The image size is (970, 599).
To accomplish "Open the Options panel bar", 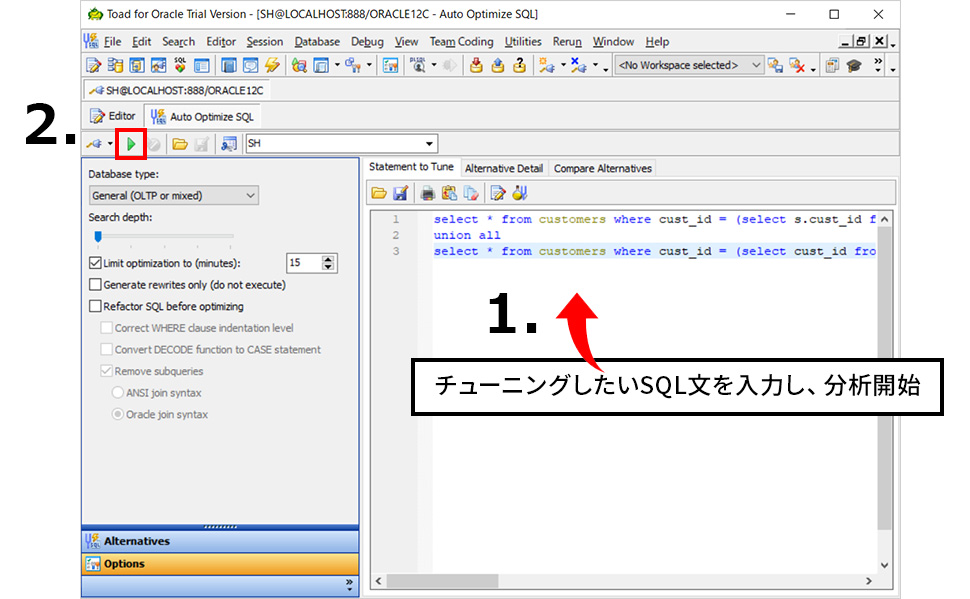I will pyautogui.click(x=220, y=564).
